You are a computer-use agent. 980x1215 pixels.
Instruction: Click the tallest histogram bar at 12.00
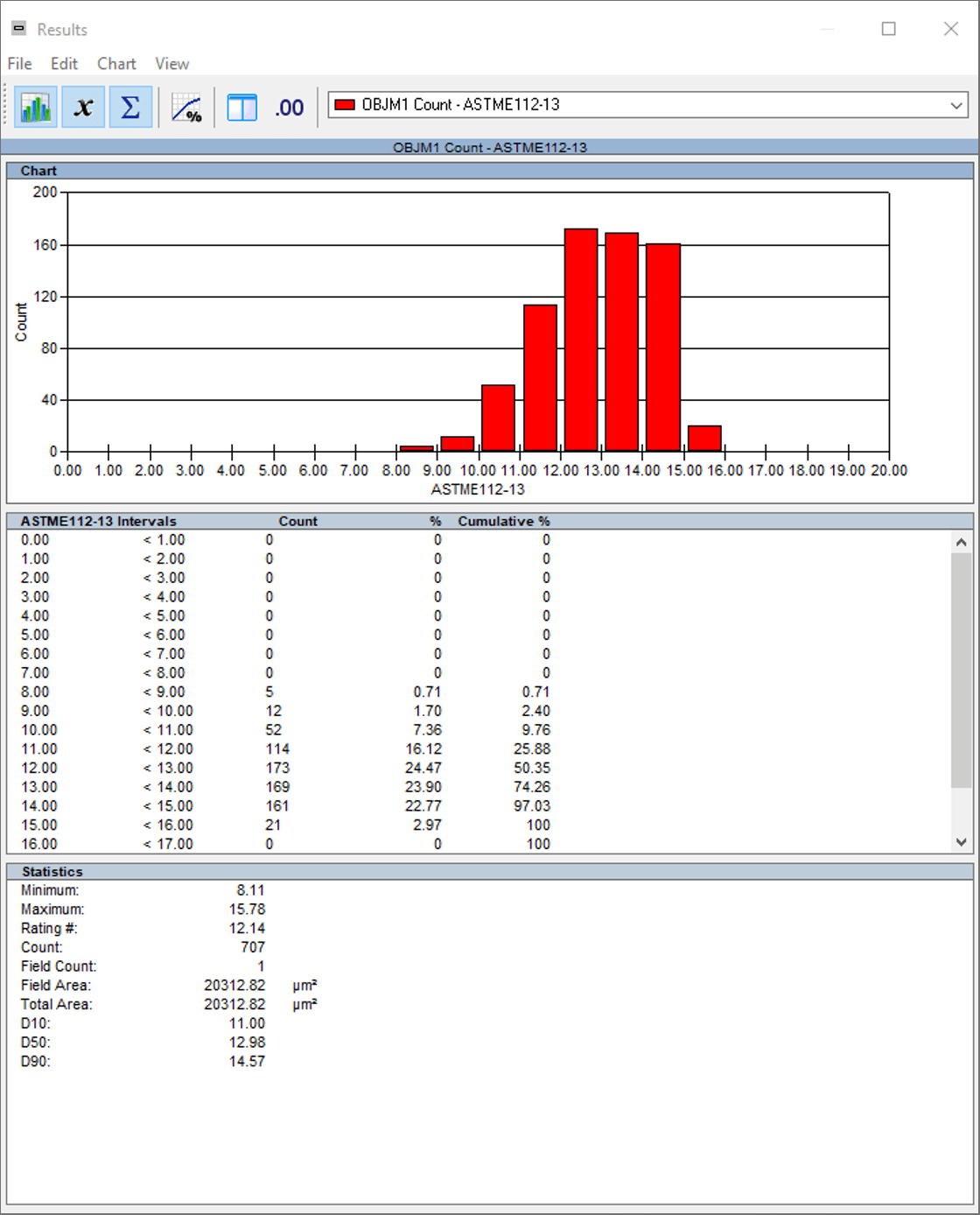(581, 340)
